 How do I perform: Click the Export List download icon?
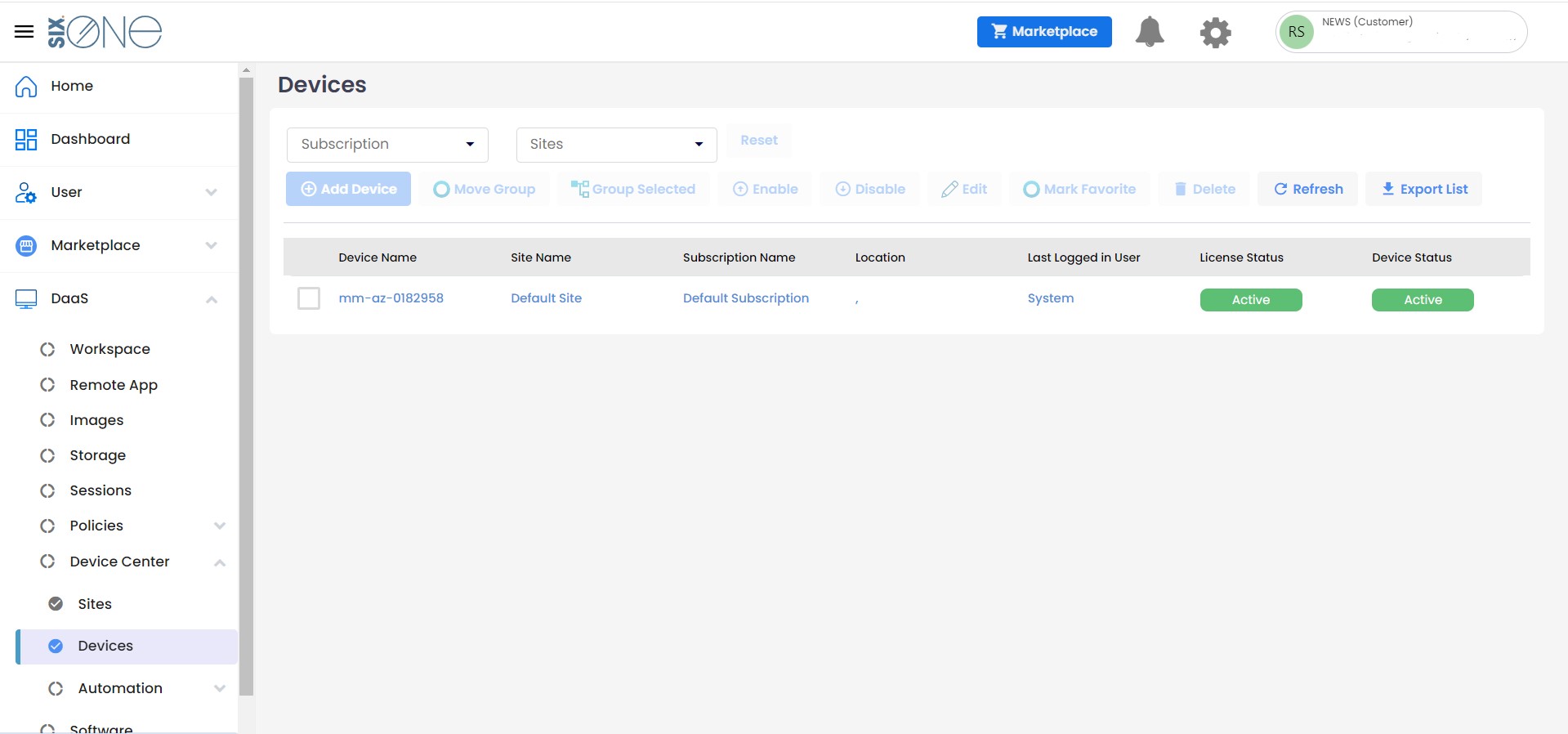coord(1387,189)
